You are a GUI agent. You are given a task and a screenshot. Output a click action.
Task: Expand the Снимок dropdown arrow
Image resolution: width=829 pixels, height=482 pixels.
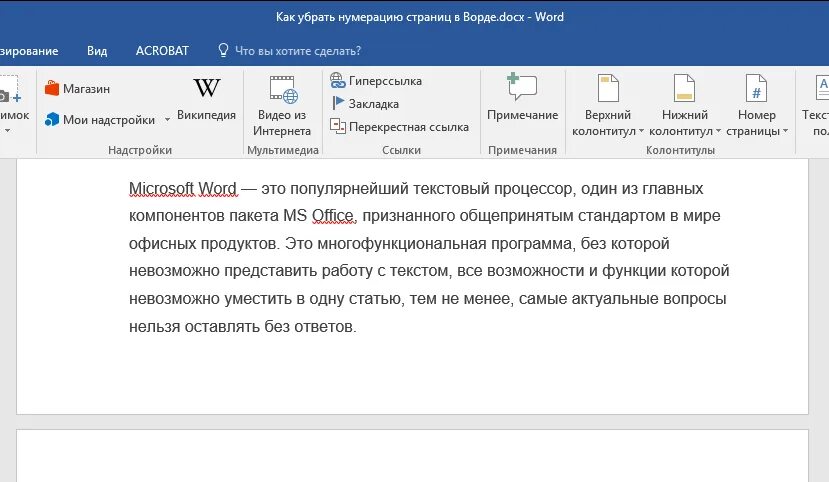coord(7,130)
